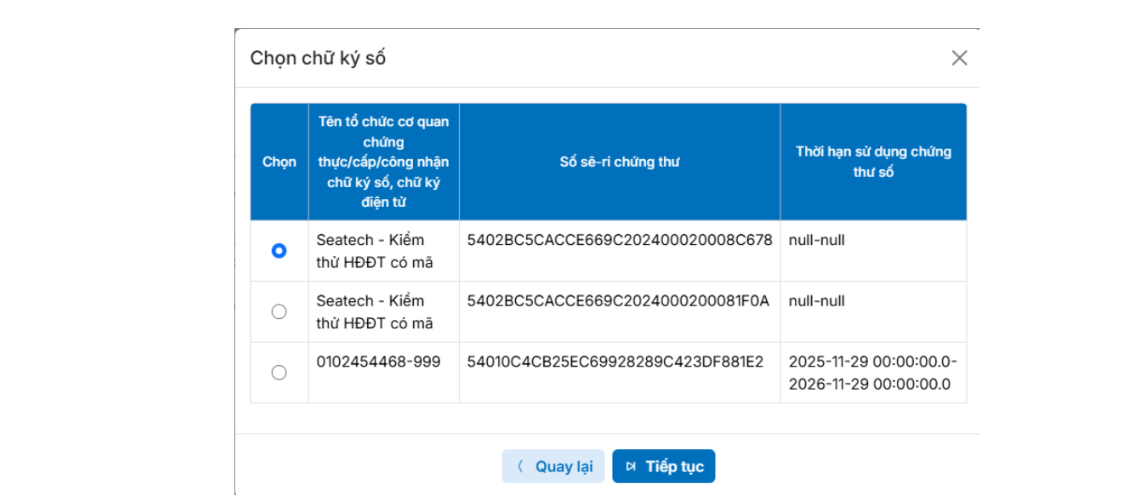Viewport: 1139px width, 501px height.
Task: Close the Chọn chữ ký số dialog
Action: 959,58
